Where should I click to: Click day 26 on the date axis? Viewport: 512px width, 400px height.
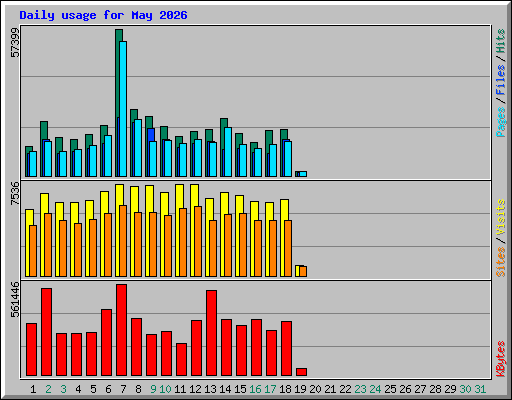405,389
